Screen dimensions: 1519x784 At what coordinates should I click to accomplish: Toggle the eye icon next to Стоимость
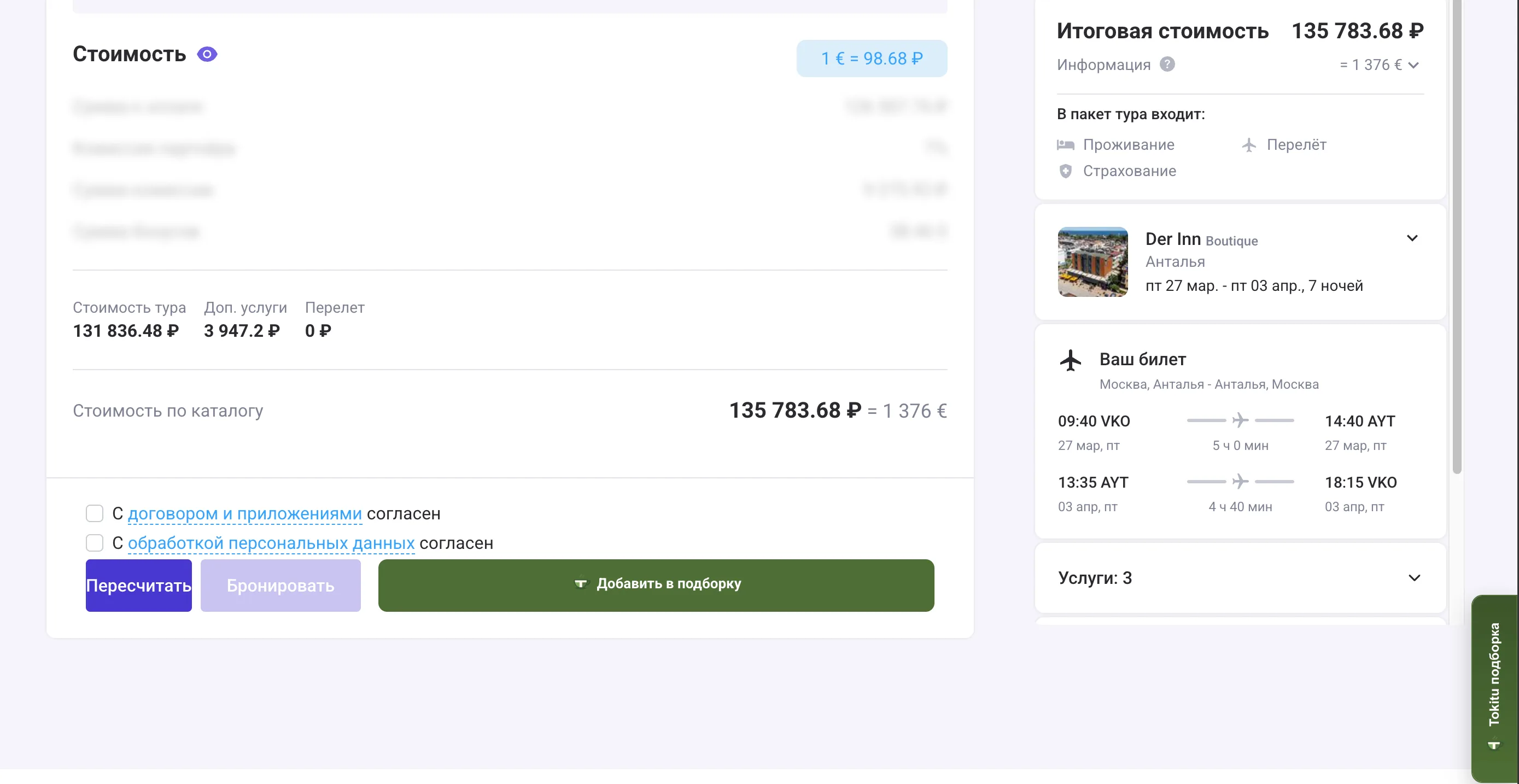(x=207, y=54)
